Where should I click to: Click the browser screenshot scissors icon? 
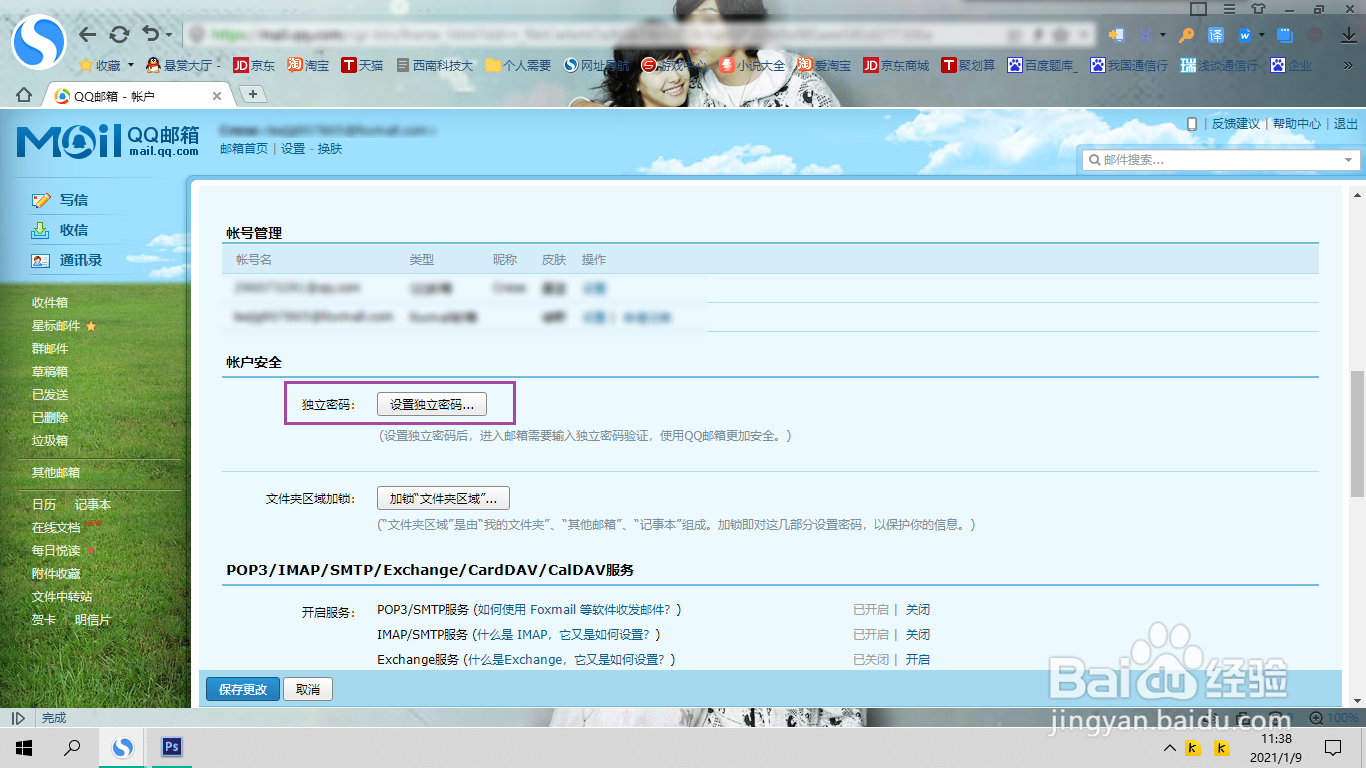(x=1146, y=35)
